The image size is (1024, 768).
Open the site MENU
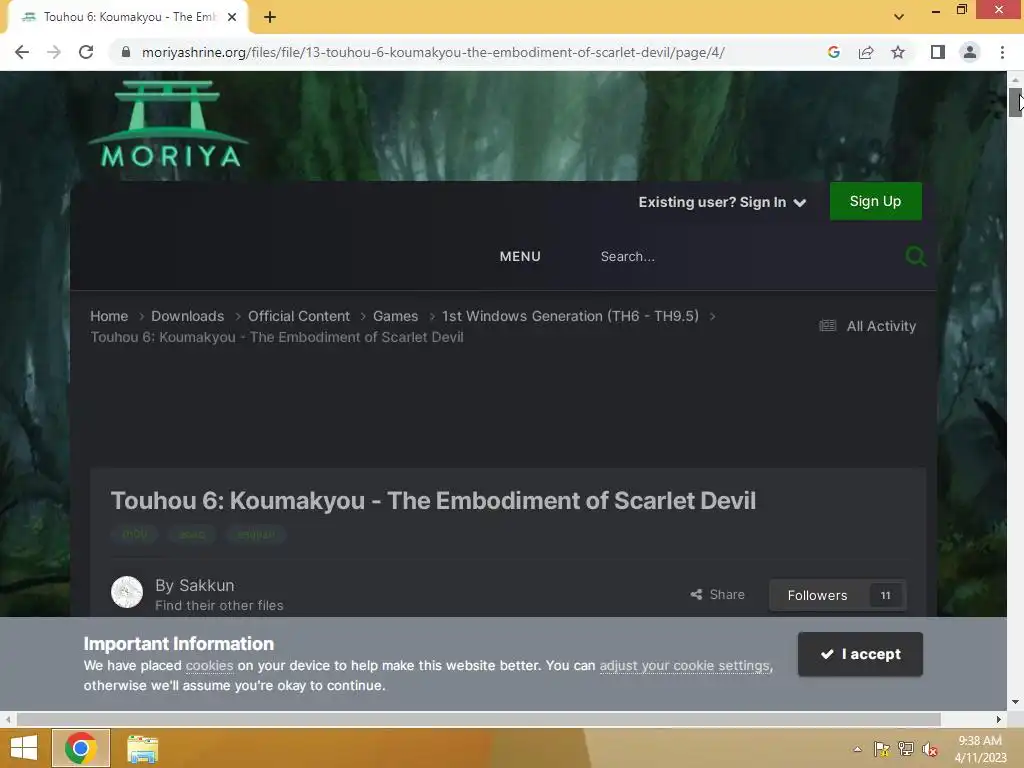click(520, 256)
